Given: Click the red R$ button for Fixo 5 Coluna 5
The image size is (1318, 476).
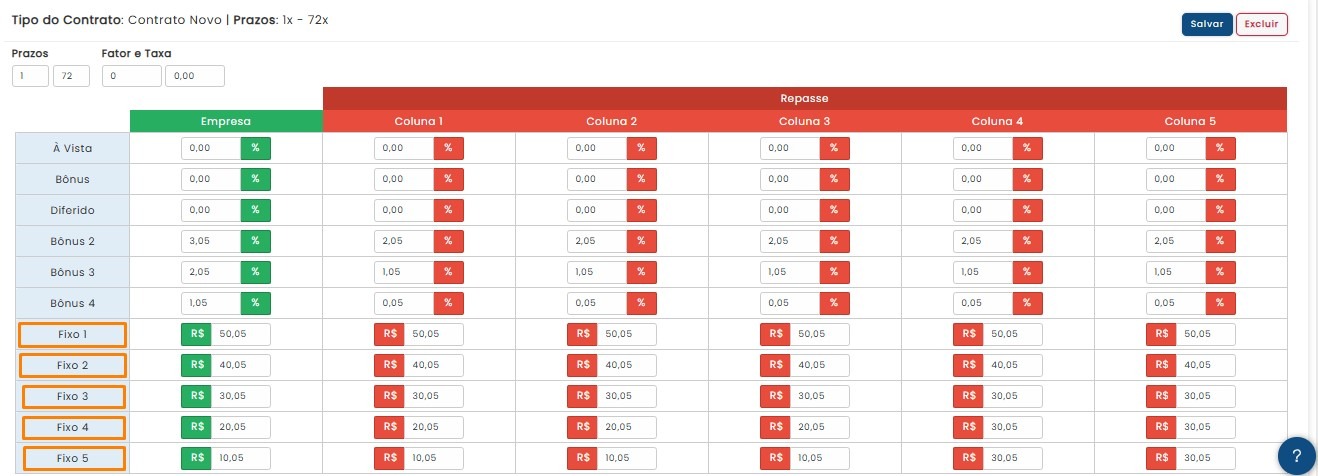Looking at the screenshot, I should click(1160, 458).
